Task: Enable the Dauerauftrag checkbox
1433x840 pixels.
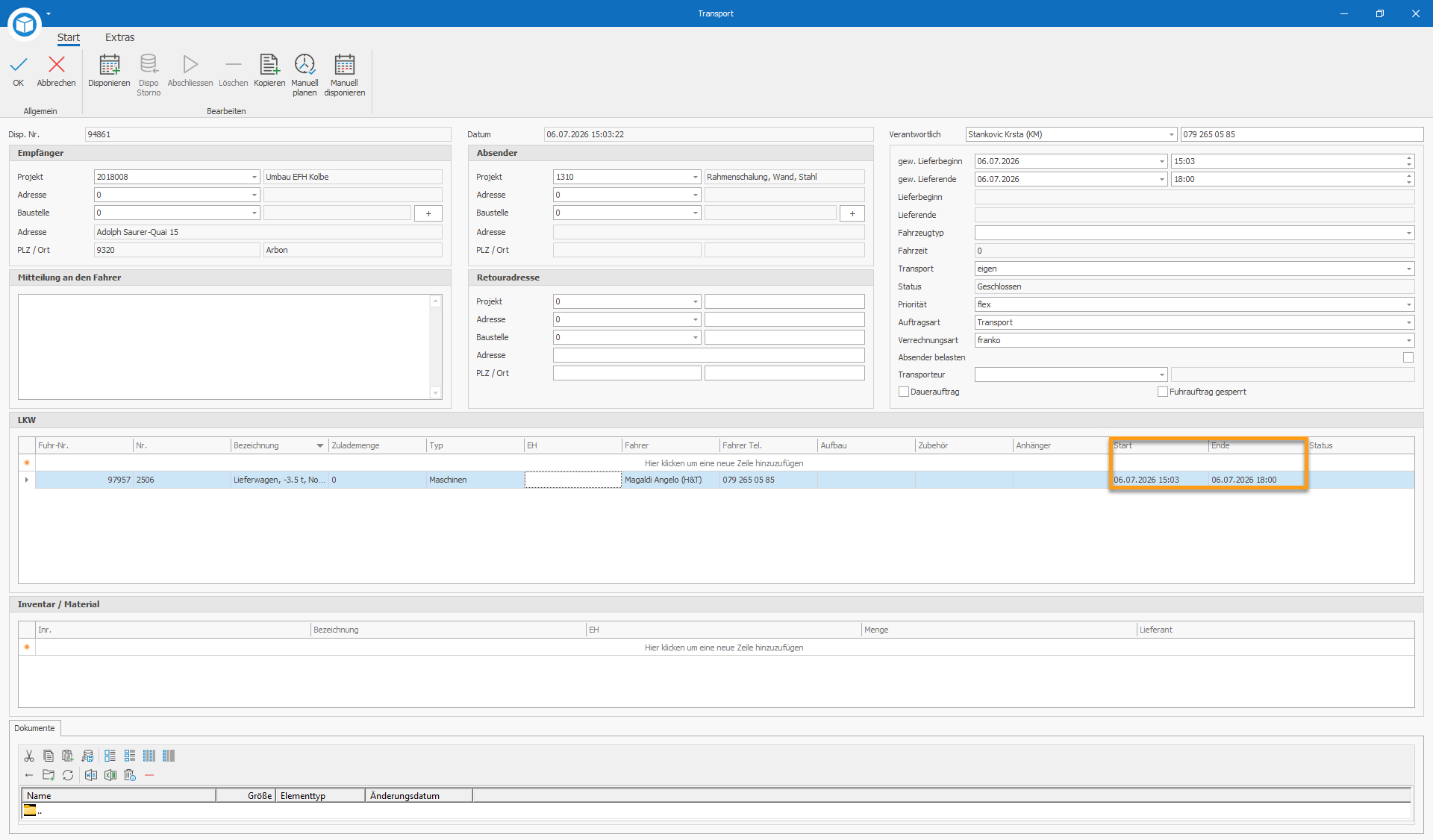Action: [x=904, y=392]
